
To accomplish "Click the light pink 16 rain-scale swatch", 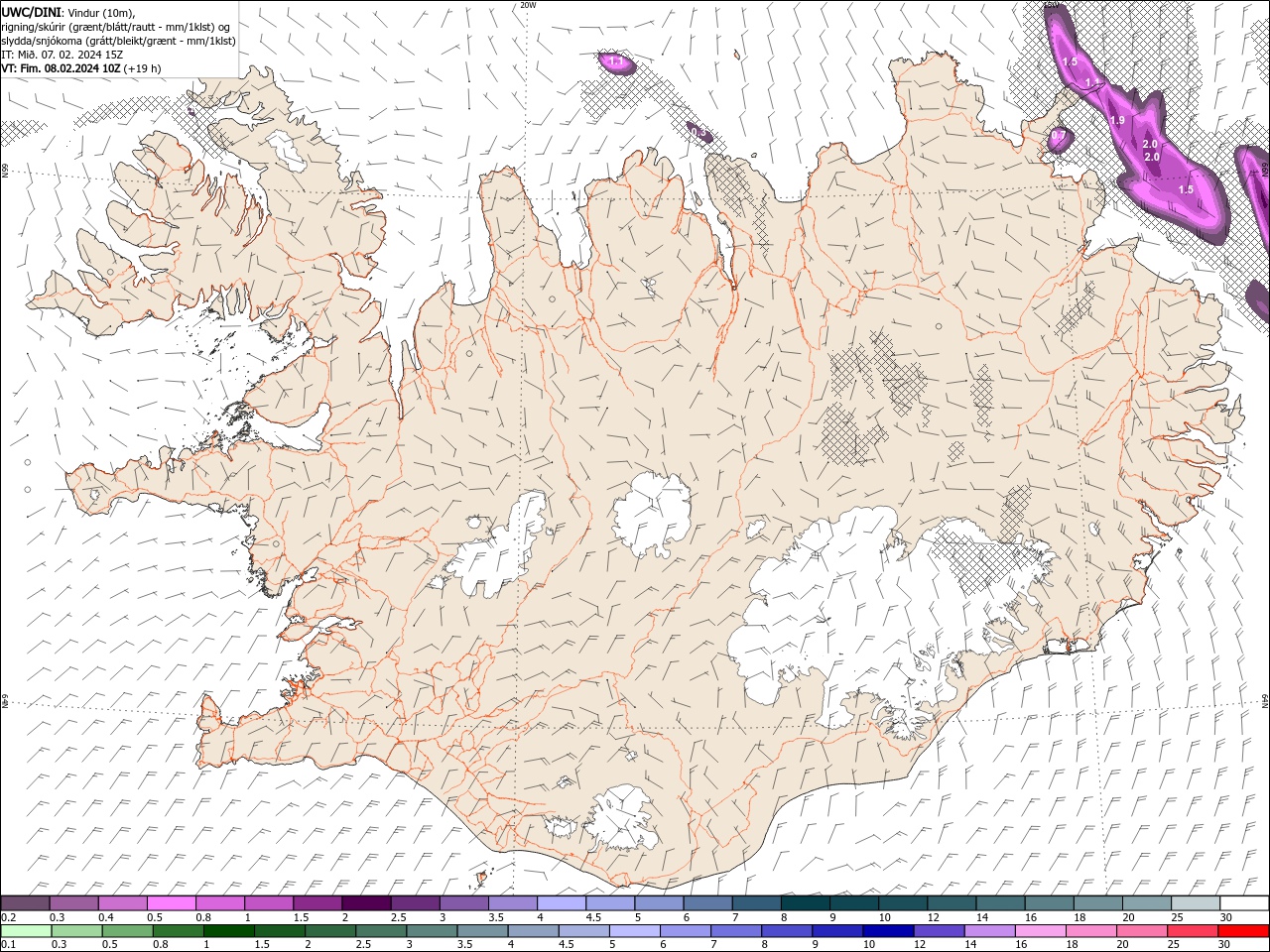I will 1040,931.
